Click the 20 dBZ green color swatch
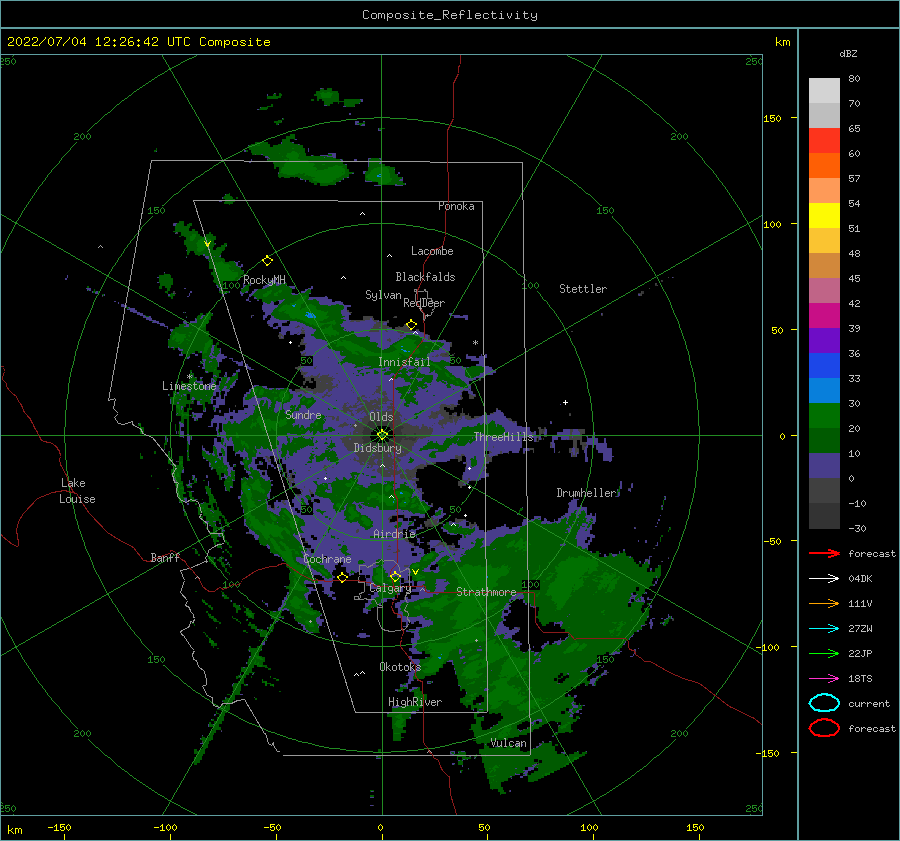The width and height of the screenshot is (900, 841). click(x=824, y=416)
